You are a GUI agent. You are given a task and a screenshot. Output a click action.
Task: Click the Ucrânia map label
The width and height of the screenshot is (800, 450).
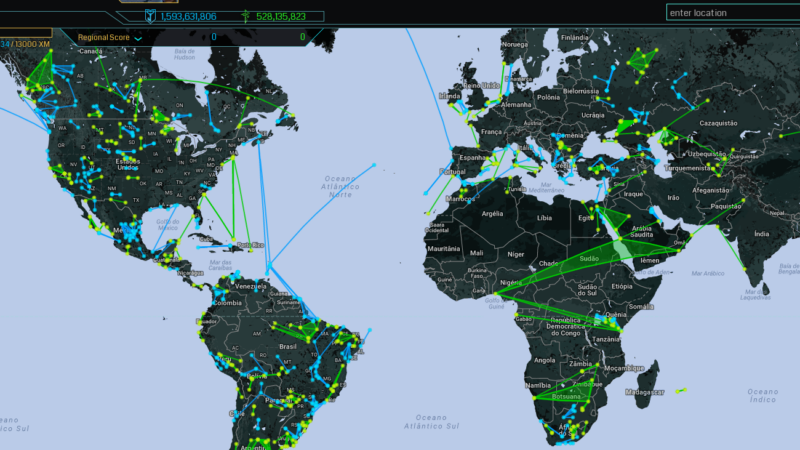click(x=593, y=115)
